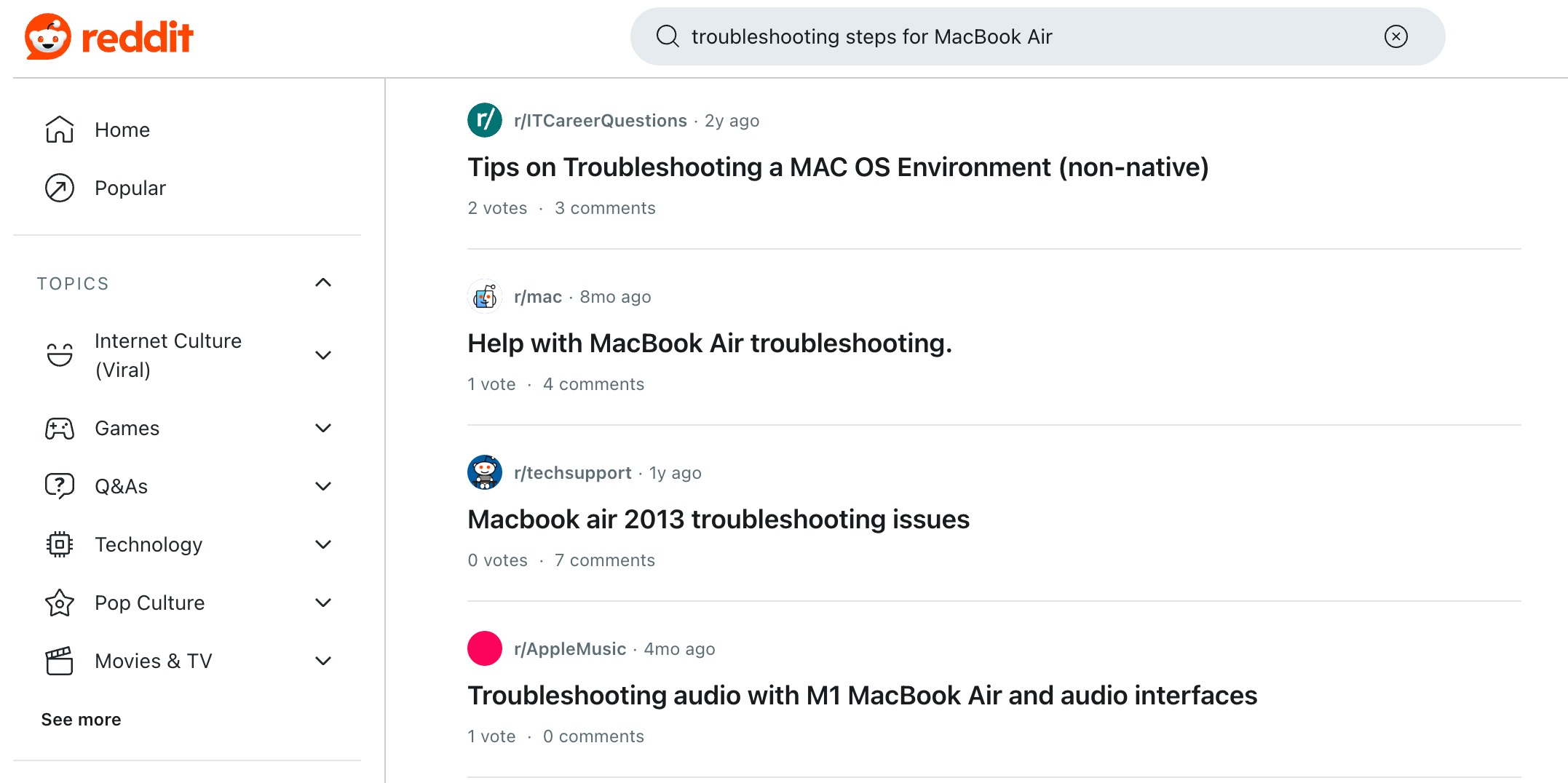Click the 2y ago timestamp

coord(732,121)
